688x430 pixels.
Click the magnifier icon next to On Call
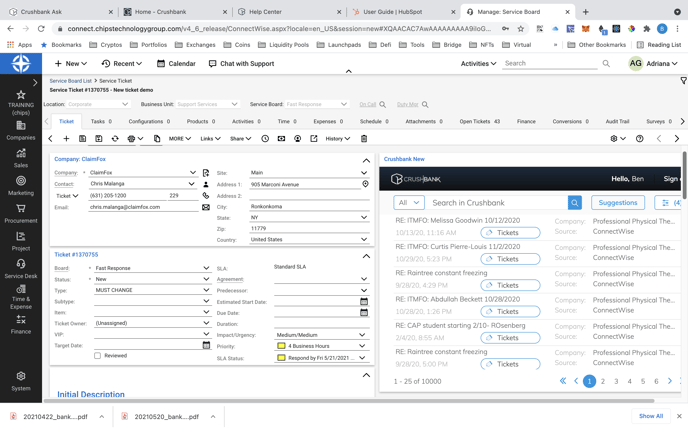point(383,104)
